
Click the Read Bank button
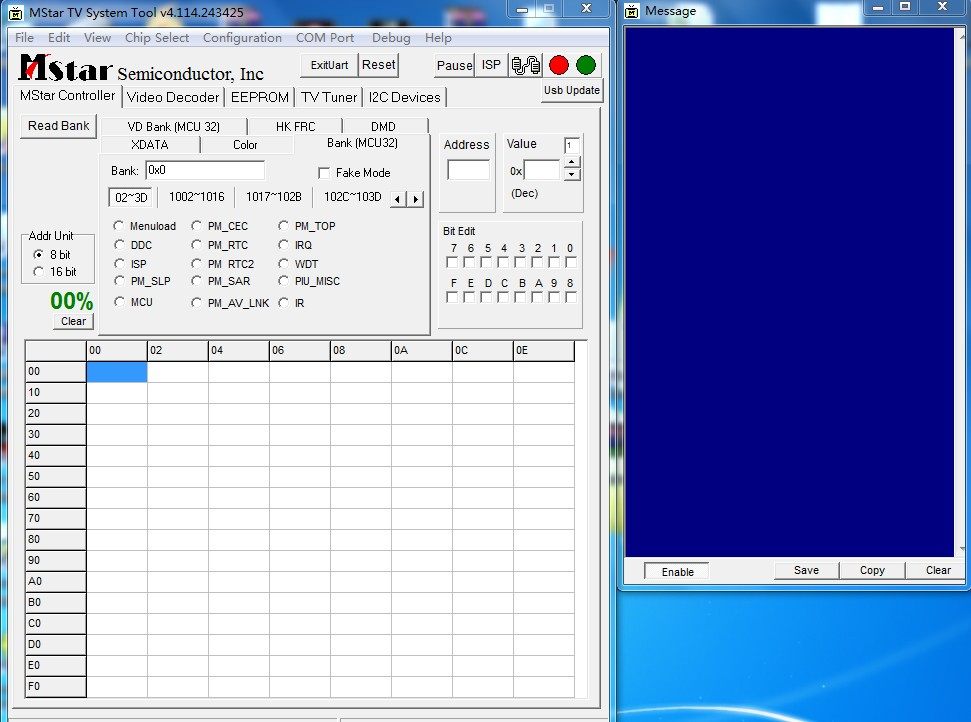pyautogui.click(x=57, y=126)
